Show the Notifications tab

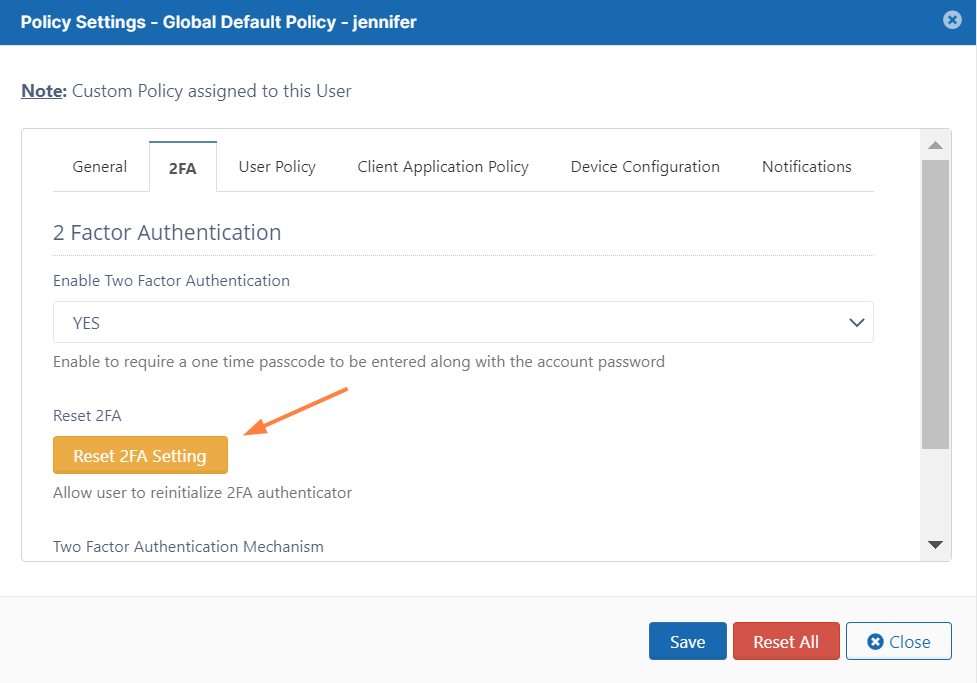coord(806,167)
